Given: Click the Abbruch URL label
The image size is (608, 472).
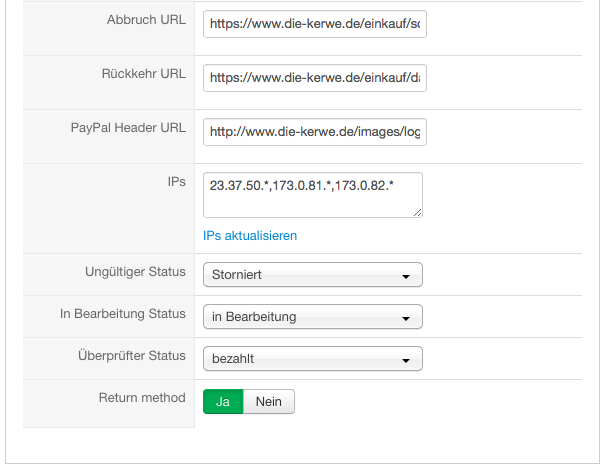Looking at the screenshot, I should [x=145, y=20].
